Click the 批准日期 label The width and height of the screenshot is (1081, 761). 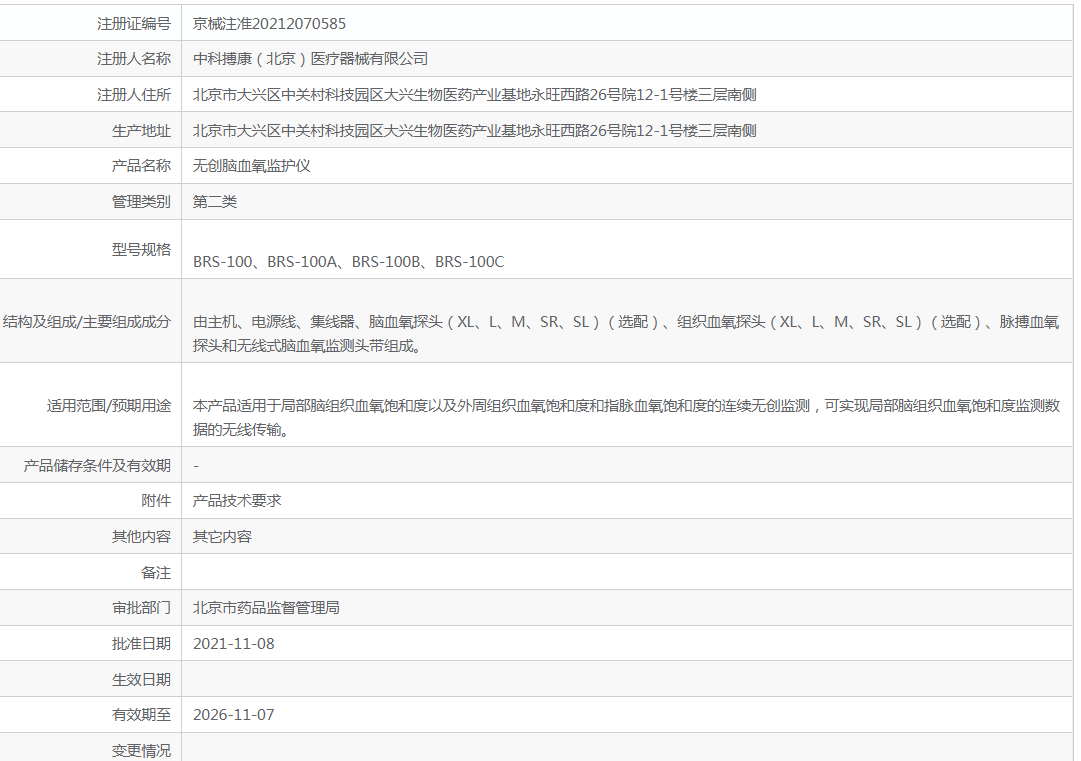click(x=141, y=644)
